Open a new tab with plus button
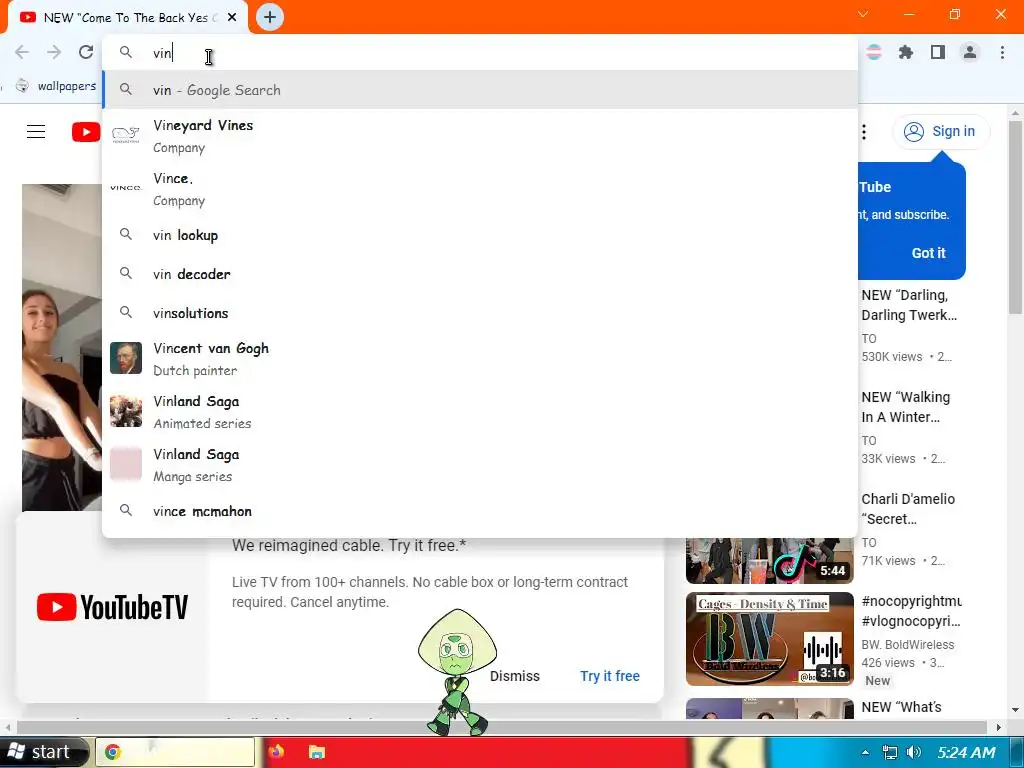The height and width of the screenshot is (768, 1024). (x=270, y=17)
